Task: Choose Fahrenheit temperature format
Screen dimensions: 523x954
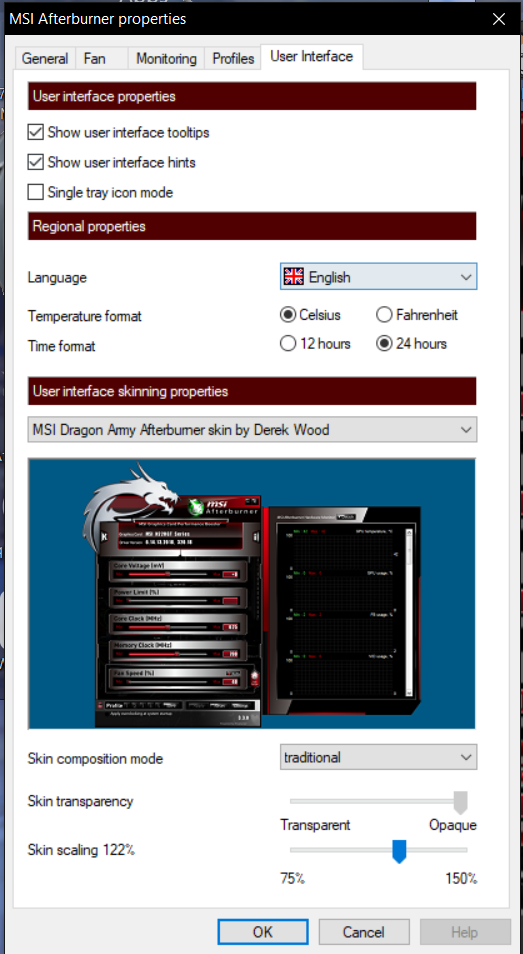Action: (384, 315)
